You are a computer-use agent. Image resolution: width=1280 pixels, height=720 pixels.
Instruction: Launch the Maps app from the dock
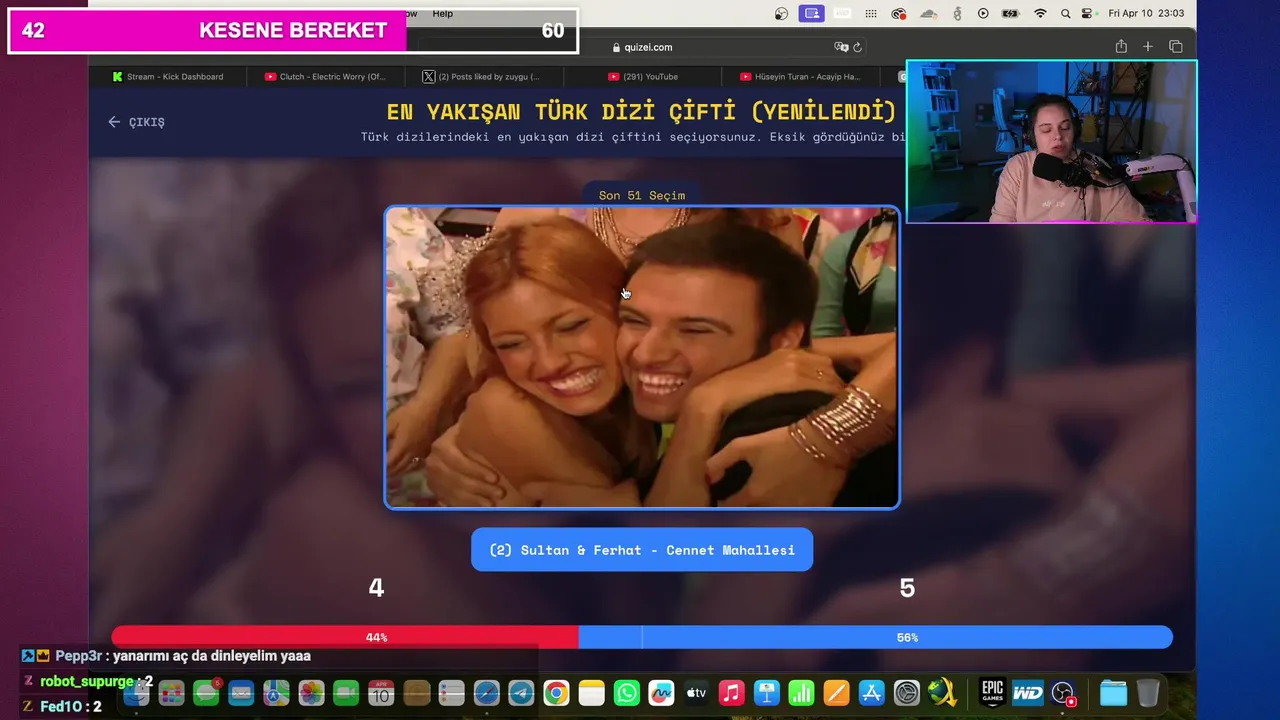[276, 692]
